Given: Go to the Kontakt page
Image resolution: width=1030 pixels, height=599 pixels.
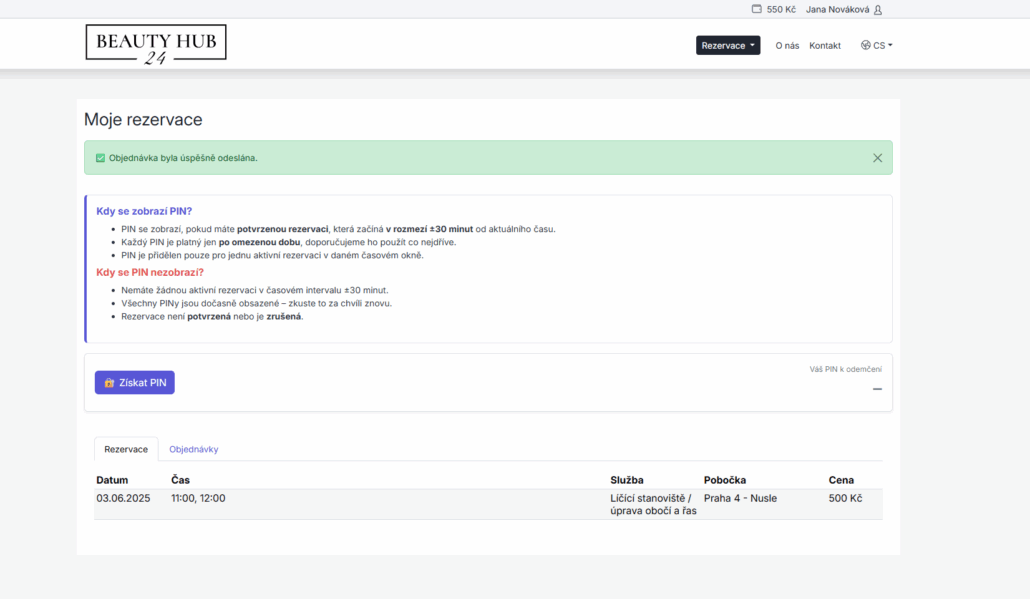Looking at the screenshot, I should click(825, 45).
